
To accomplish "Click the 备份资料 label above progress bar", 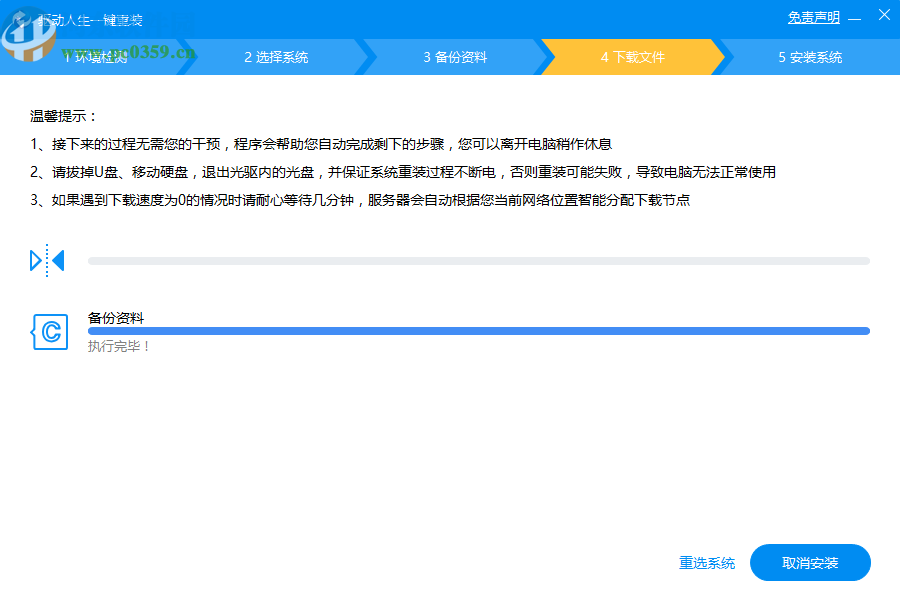I will tap(116, 318).
